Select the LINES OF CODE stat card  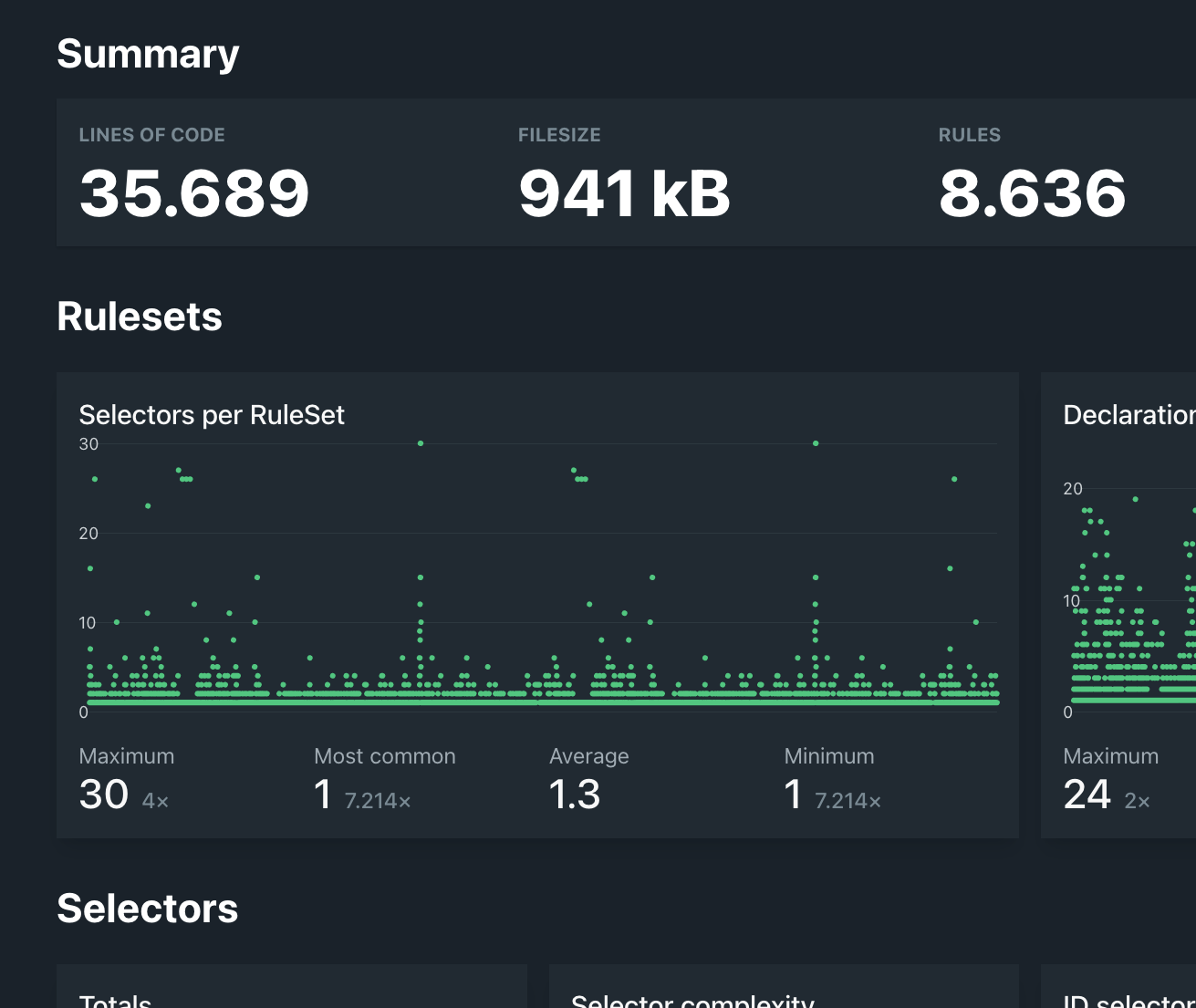click(193, 171)
